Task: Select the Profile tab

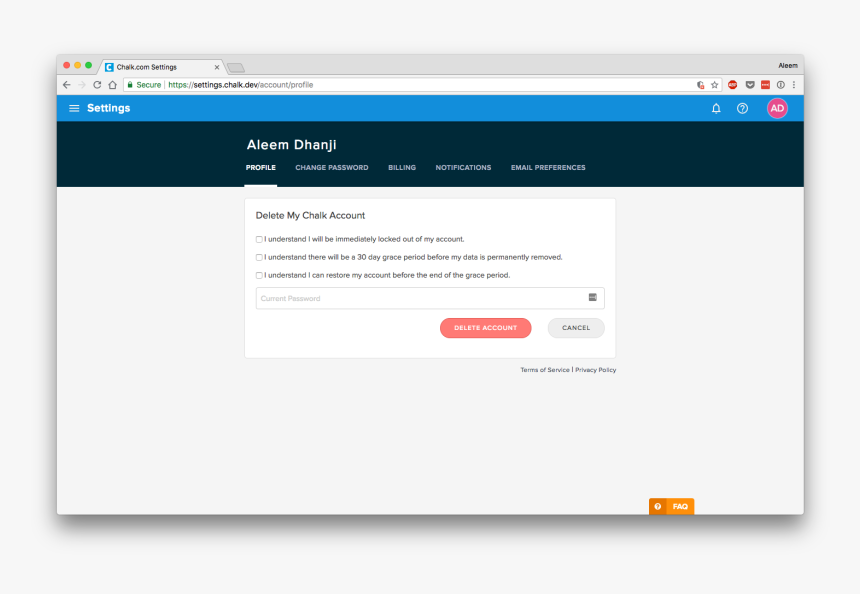Action: pos(261,168)
